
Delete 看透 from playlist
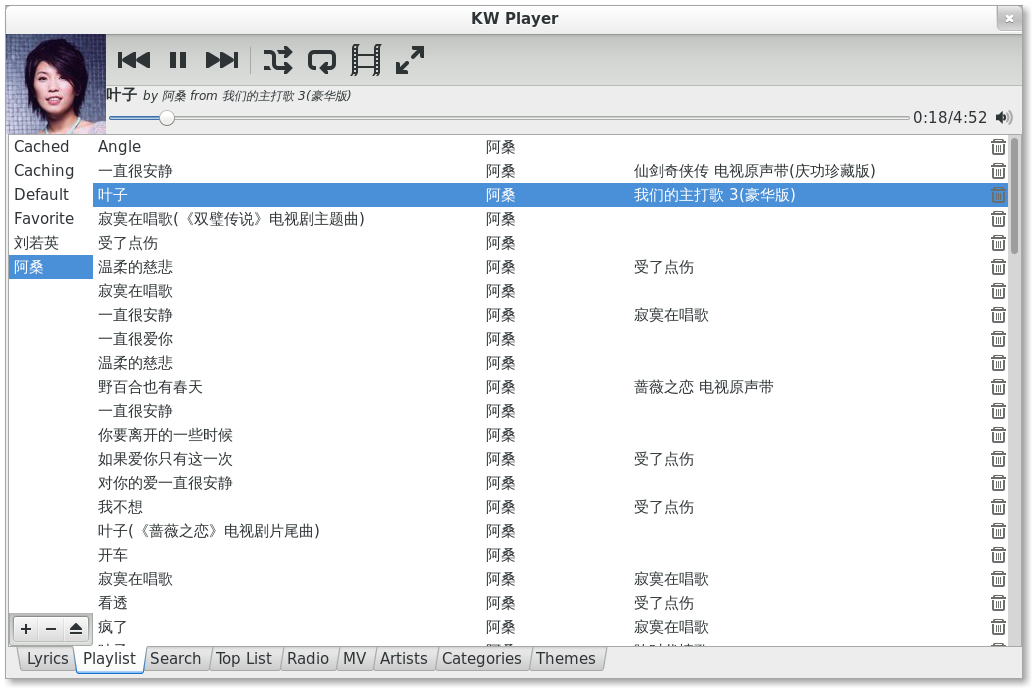[998, 603]
